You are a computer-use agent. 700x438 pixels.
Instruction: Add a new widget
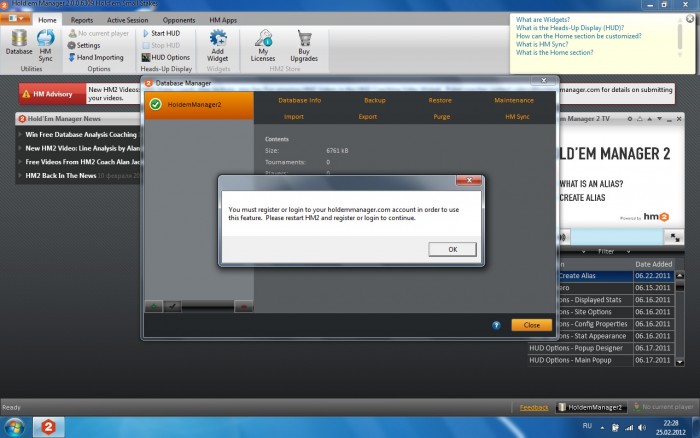[x=217, y=46]
